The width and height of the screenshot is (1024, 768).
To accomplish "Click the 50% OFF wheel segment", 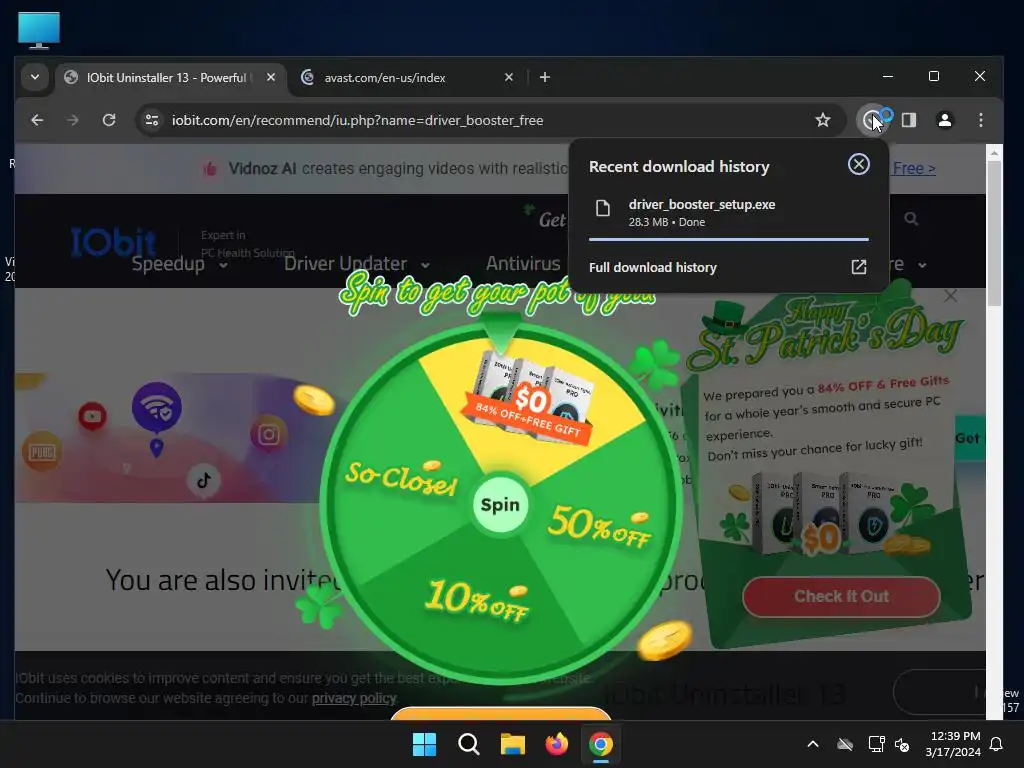I will click(x=599, y=526).
